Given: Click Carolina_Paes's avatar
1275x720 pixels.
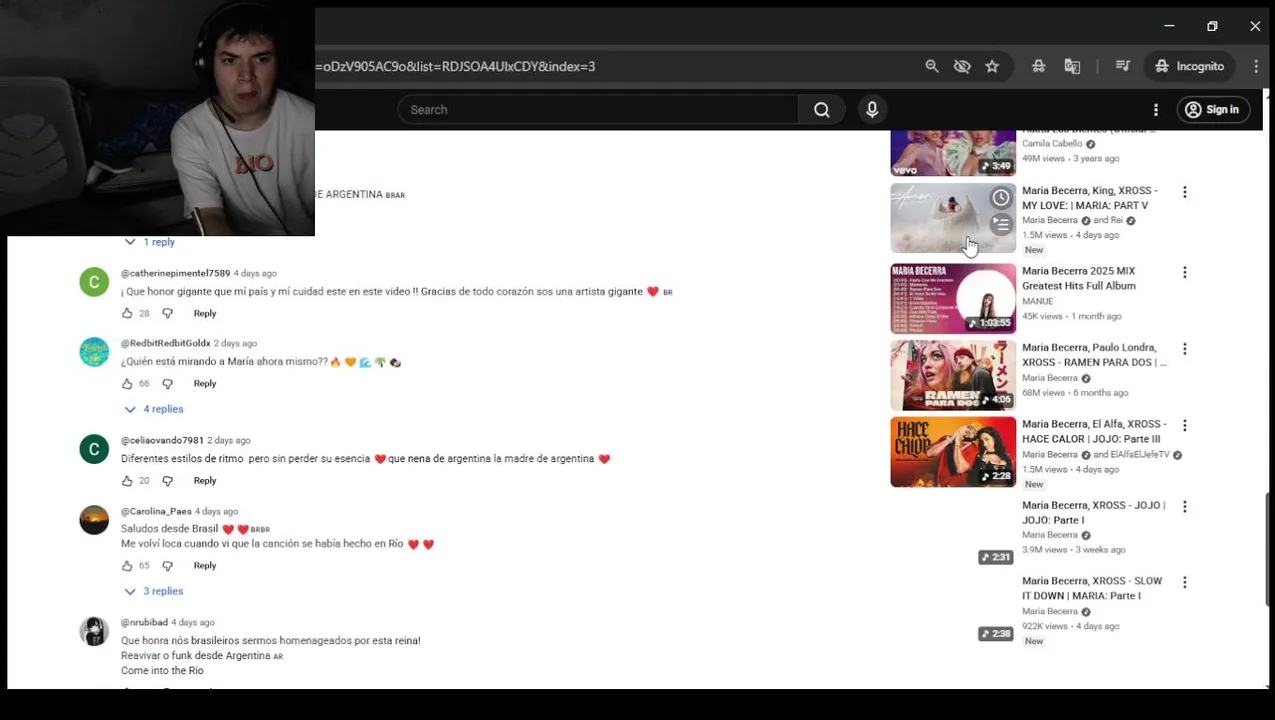Looking at the screenshot, I should pyautogui.click(x=94, y=520).
